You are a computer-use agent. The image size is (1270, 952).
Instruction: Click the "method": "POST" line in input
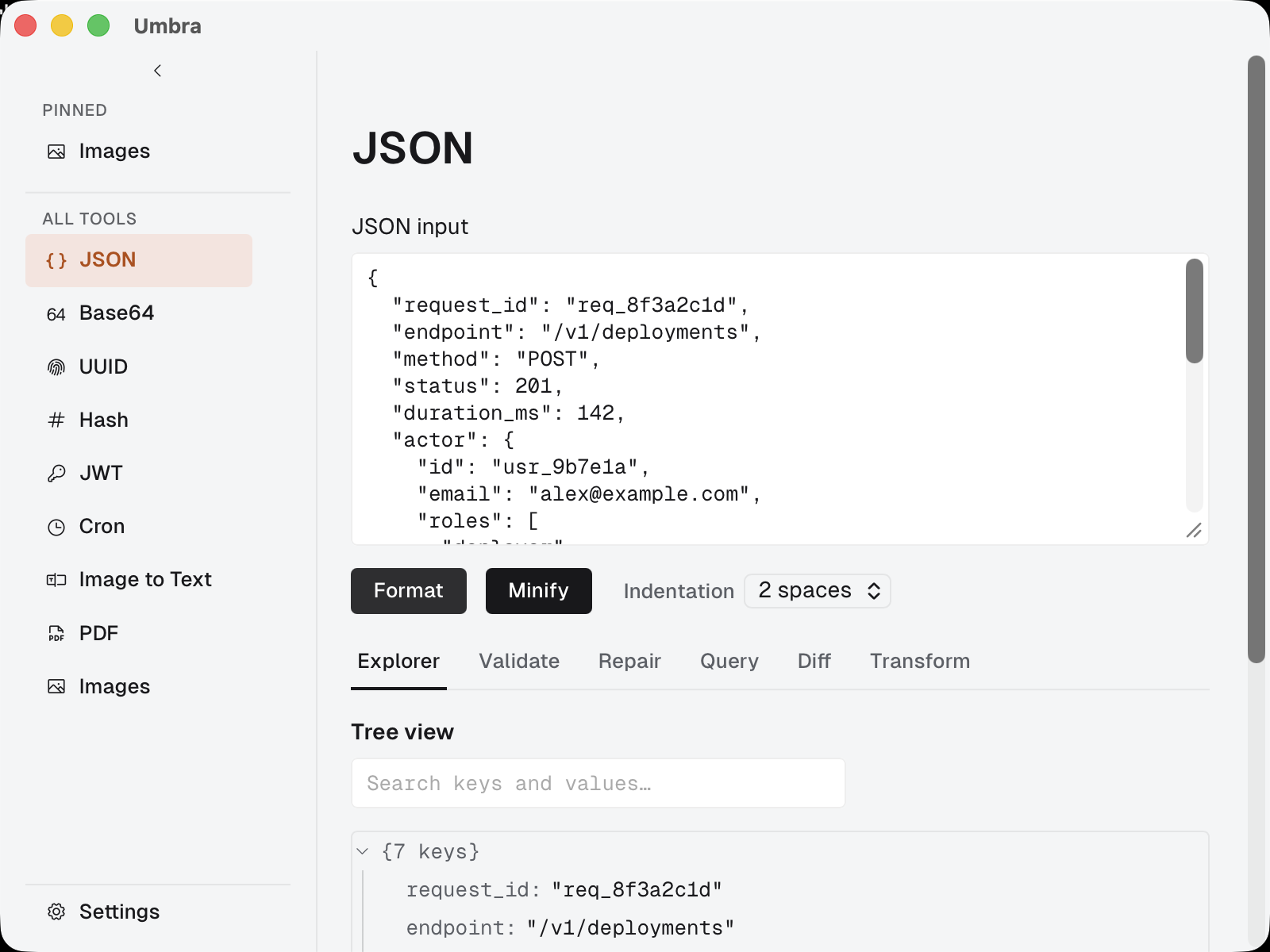(x=496, y=359)
